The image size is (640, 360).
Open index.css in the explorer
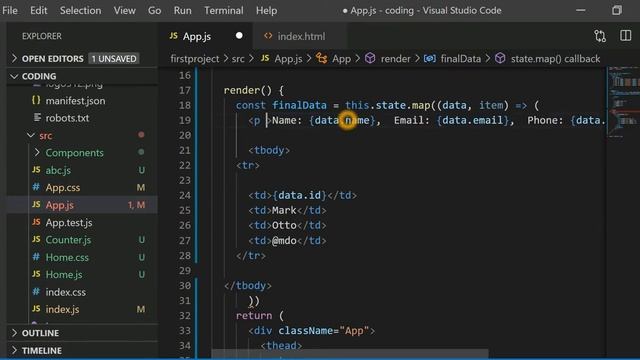coord(65,292)
